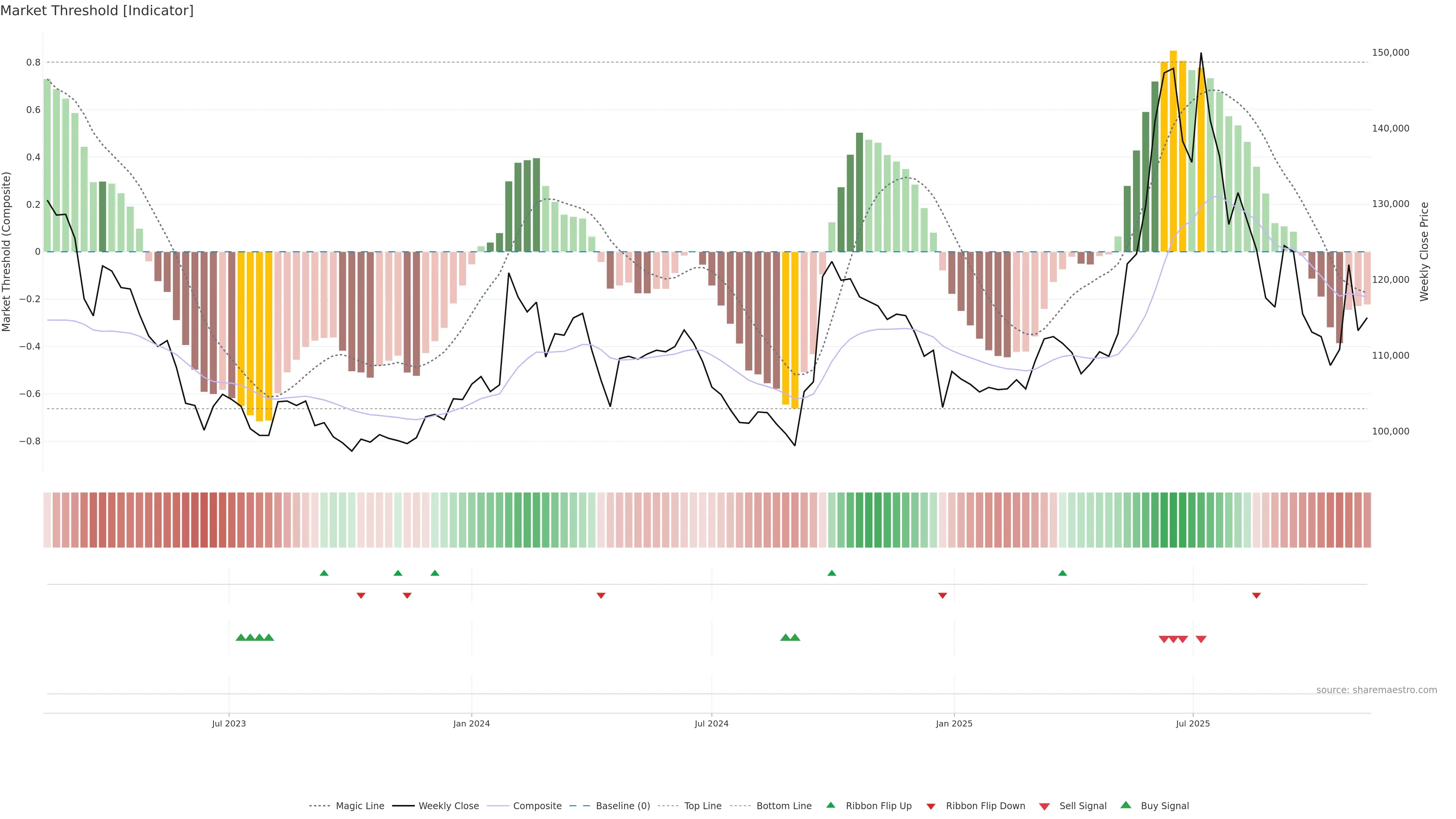Click the first Ribbon Flip Up marker
The width and height of the screenshot is (1456, 819).
pyautogui.click(x=324, y=573)
